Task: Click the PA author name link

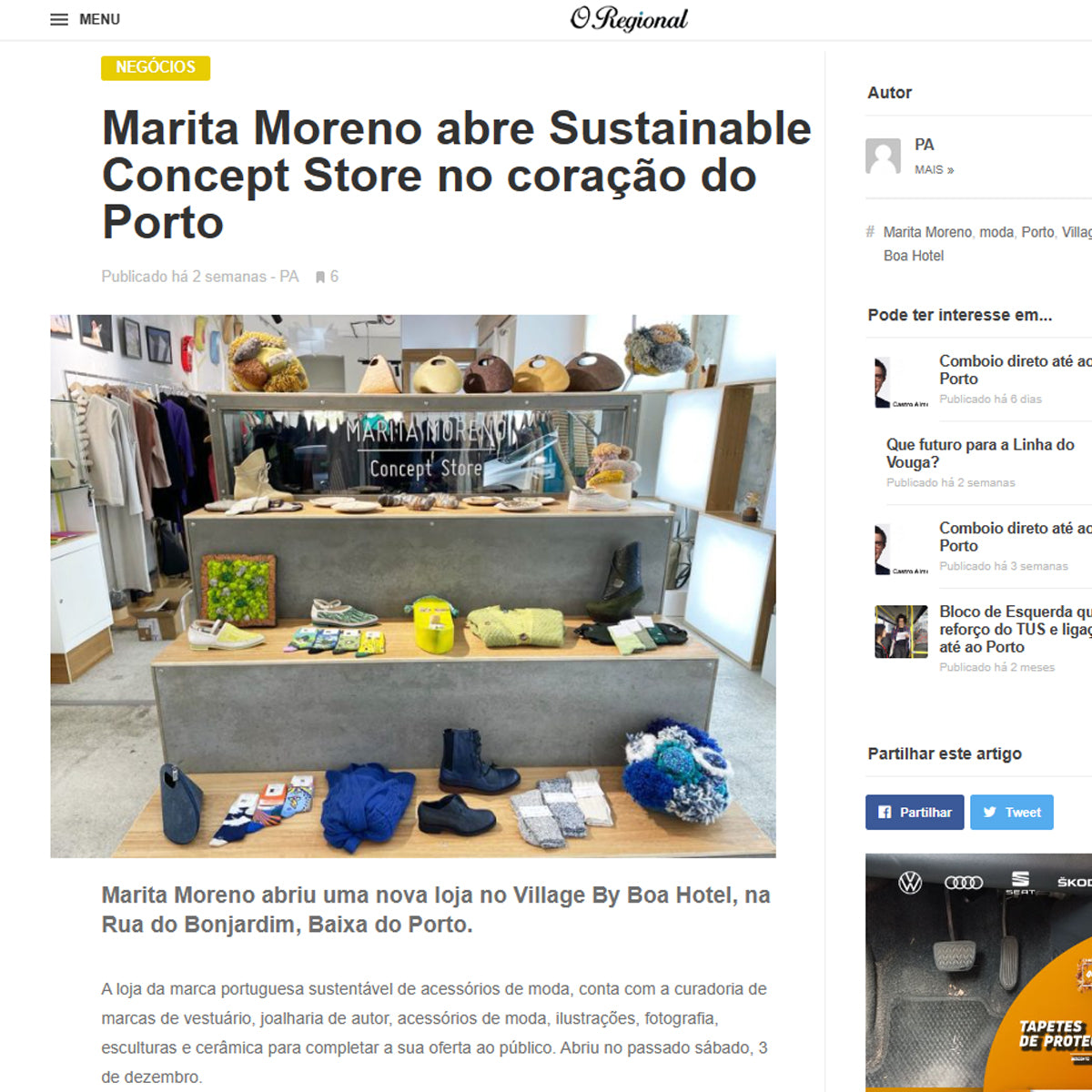Action: coord(925,145)
